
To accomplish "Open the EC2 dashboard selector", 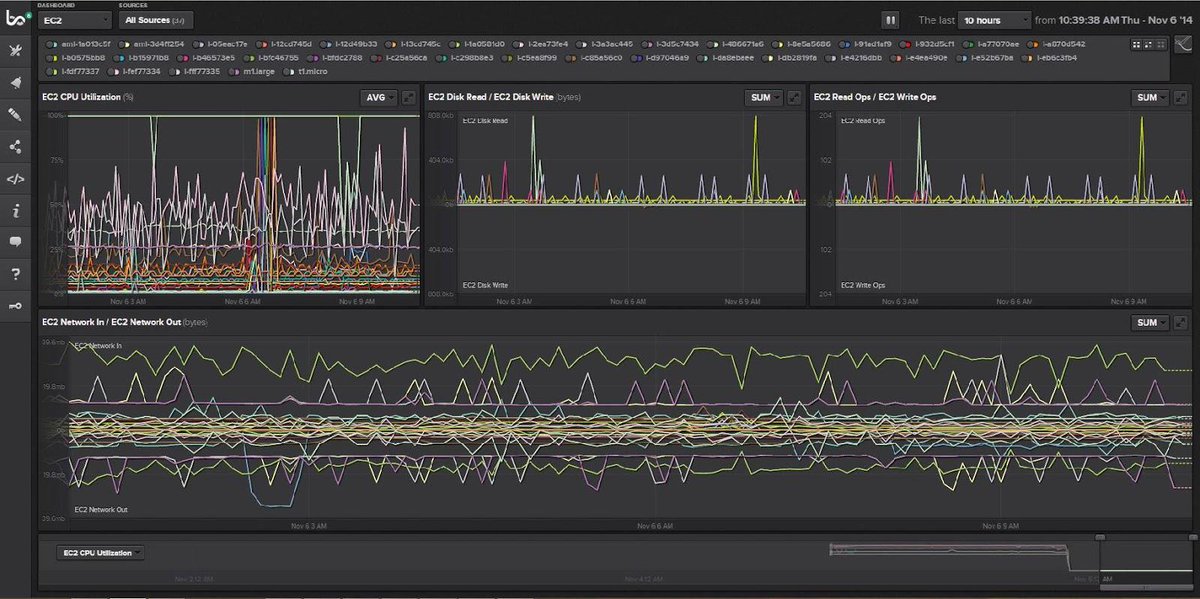I will (75, 19).
